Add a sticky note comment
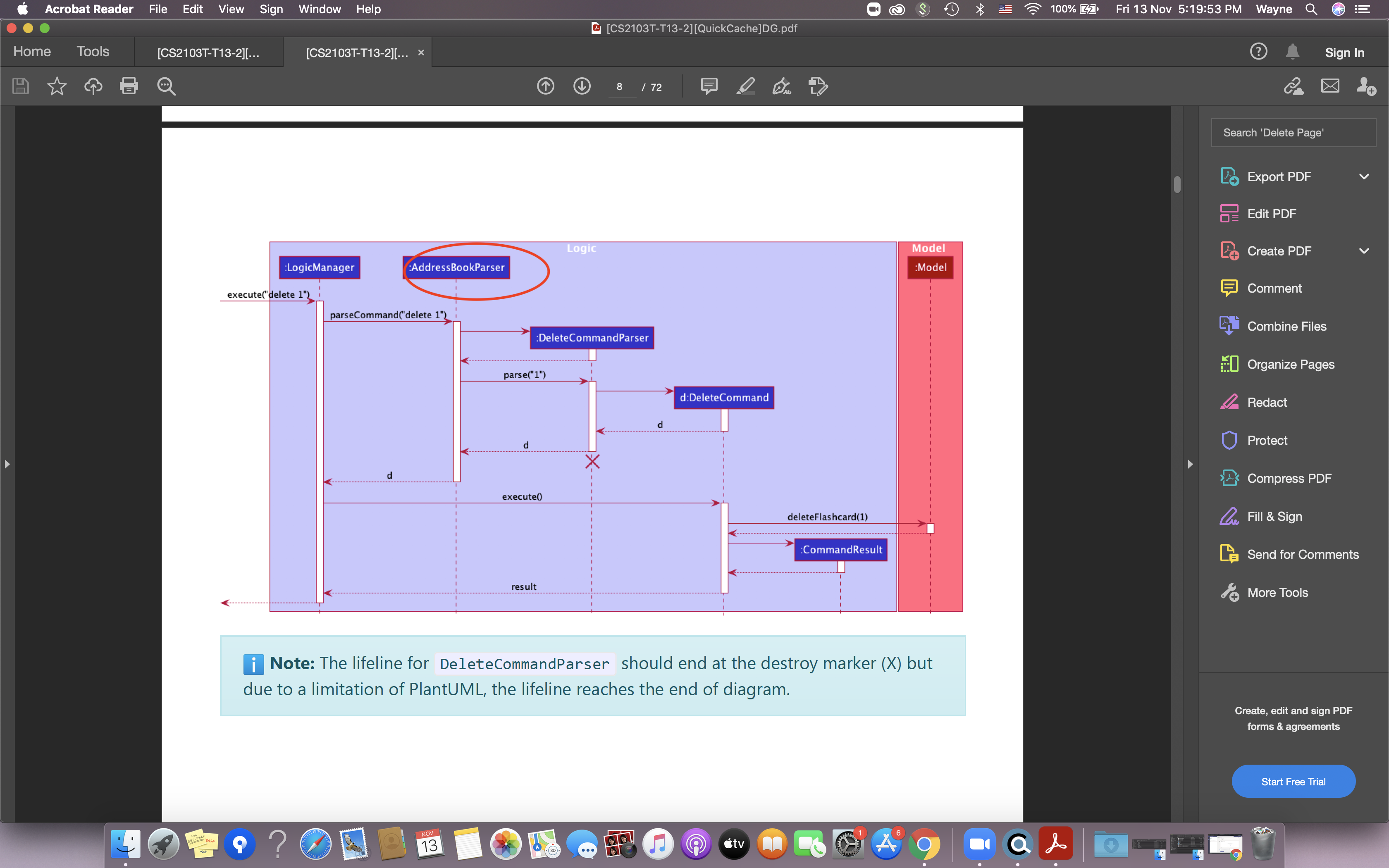This screenshot has width=1389, height=868. [709, 86]
